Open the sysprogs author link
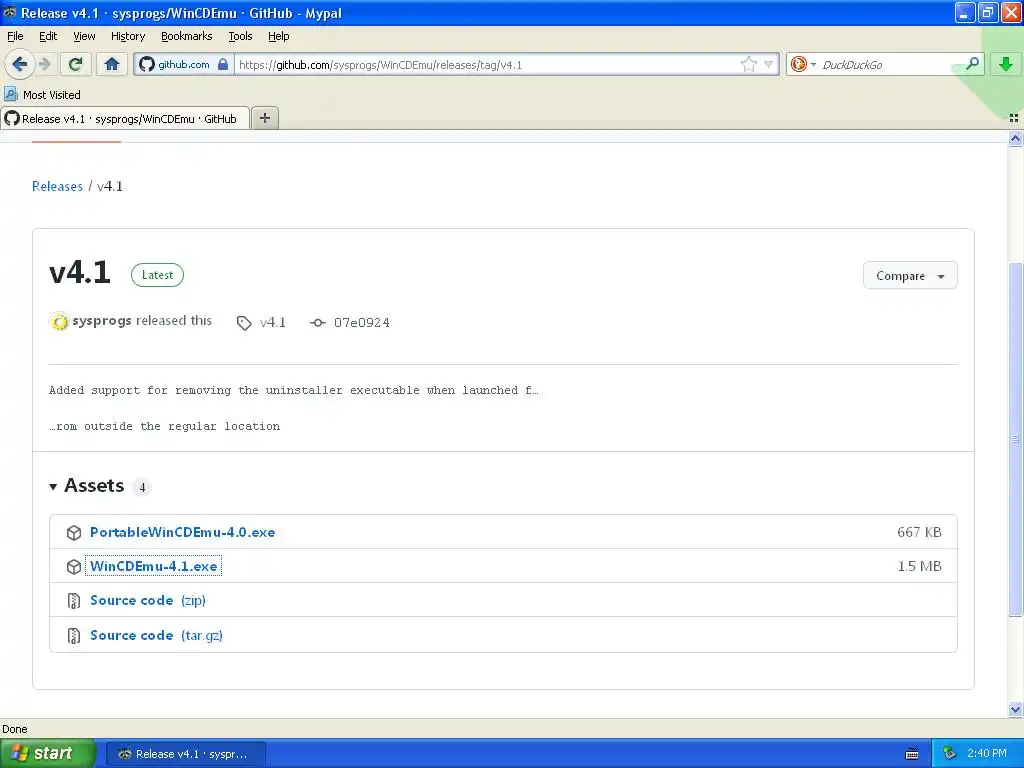1024x768 pixels. click(102, 321)
